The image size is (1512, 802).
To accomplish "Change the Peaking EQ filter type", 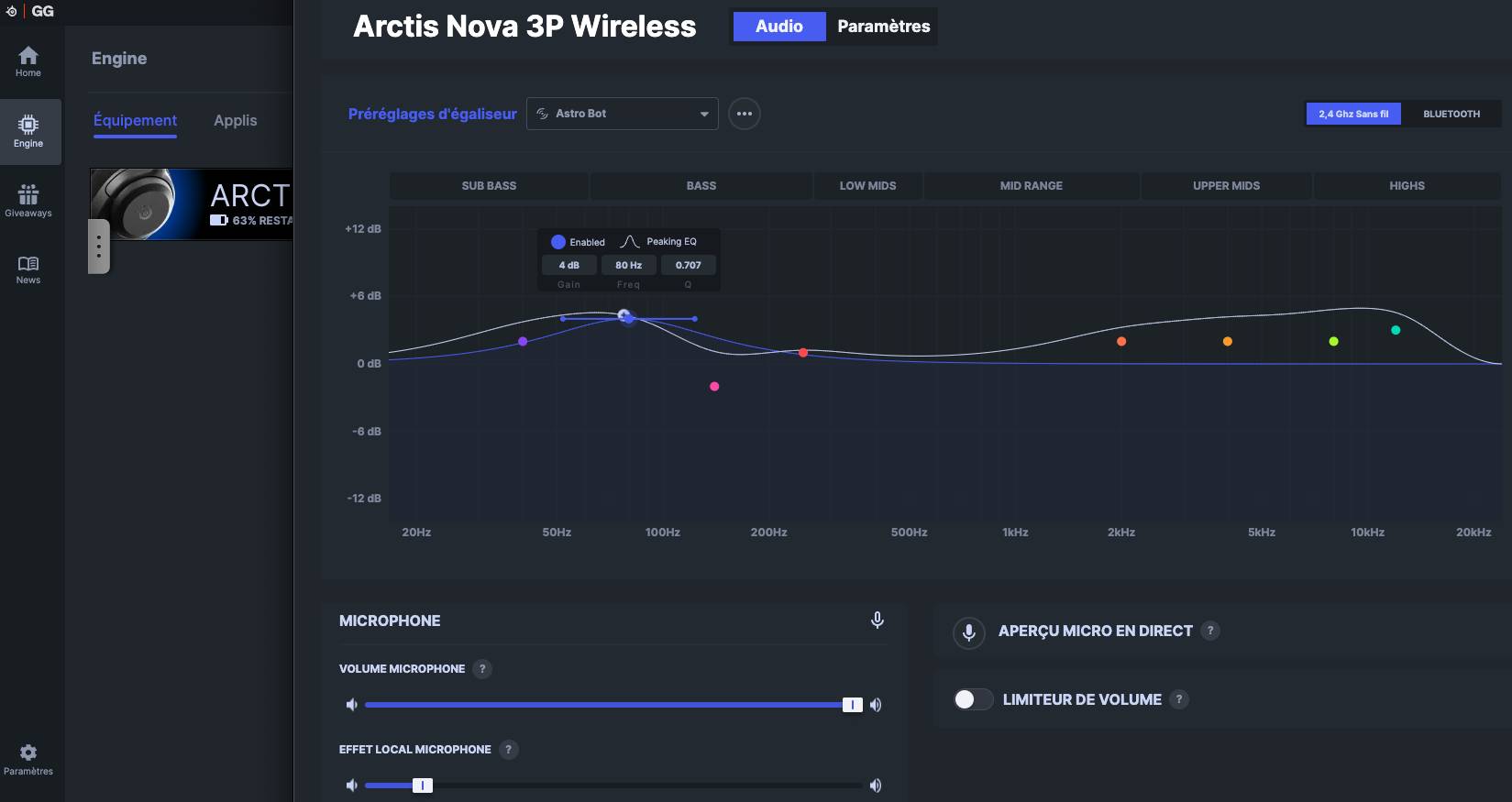I will pos(659,242).
